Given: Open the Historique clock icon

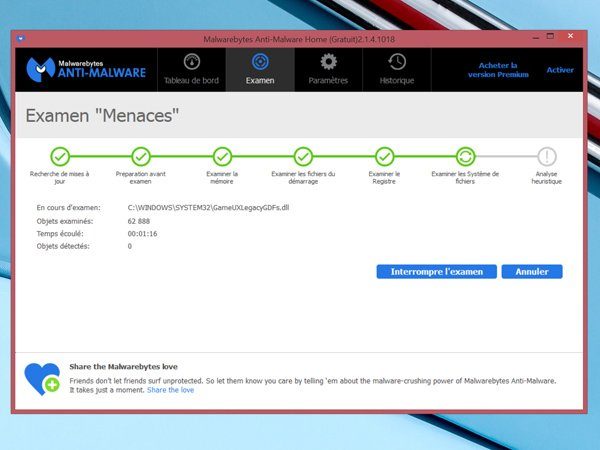Looking at the screenshot, I should [397, 62].
